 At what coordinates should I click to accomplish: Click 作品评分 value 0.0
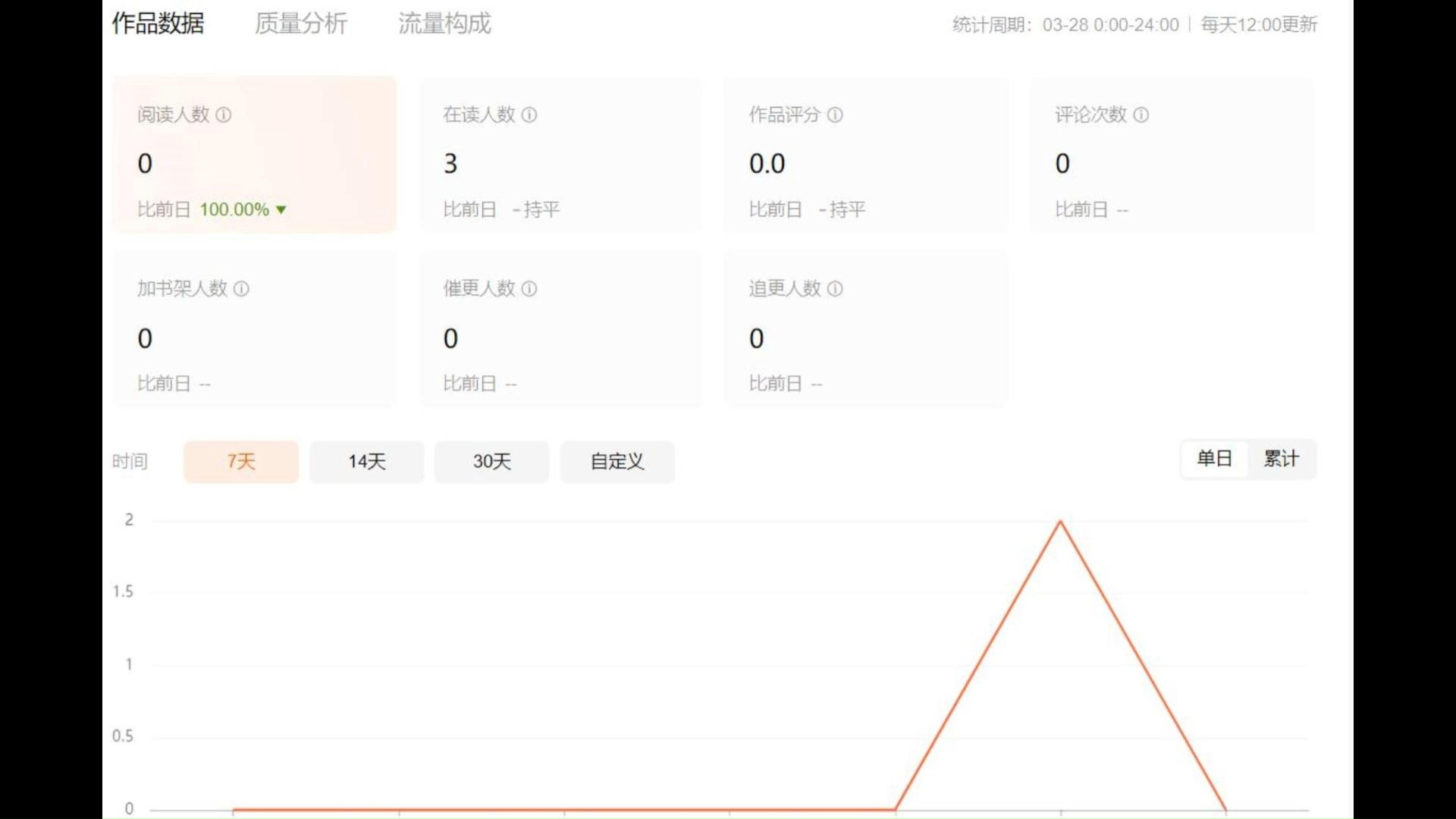(767, 164)
